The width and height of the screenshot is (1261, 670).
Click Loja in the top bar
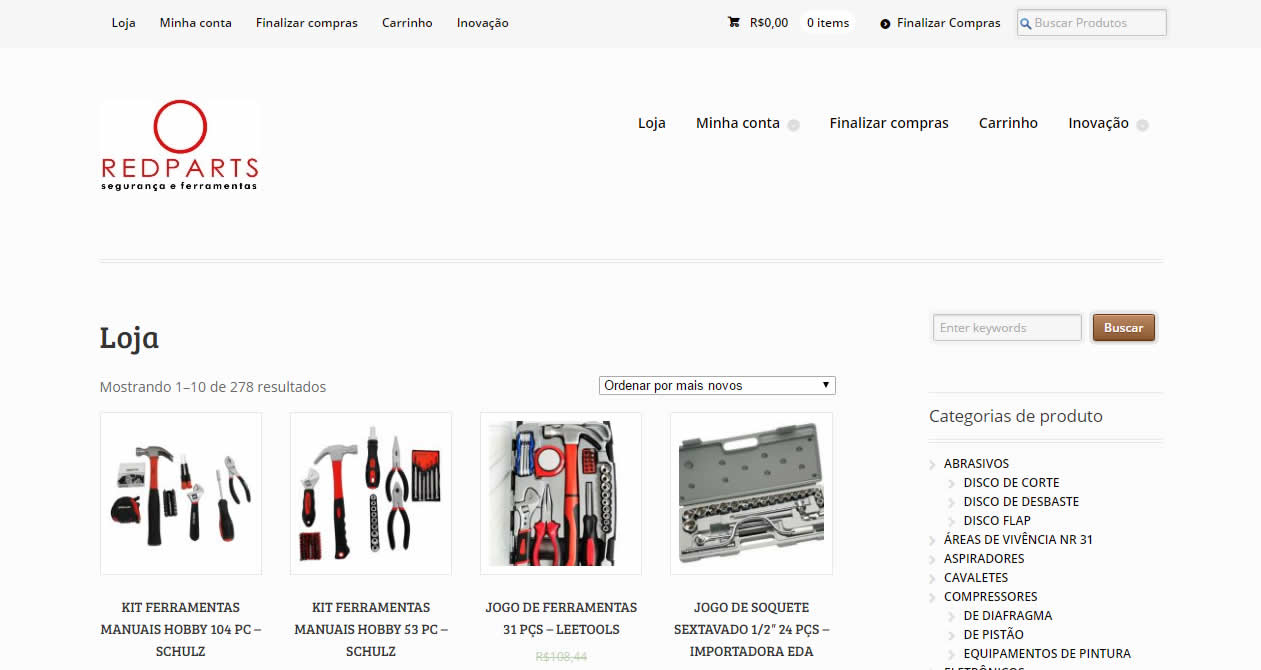tap(124, 23)
